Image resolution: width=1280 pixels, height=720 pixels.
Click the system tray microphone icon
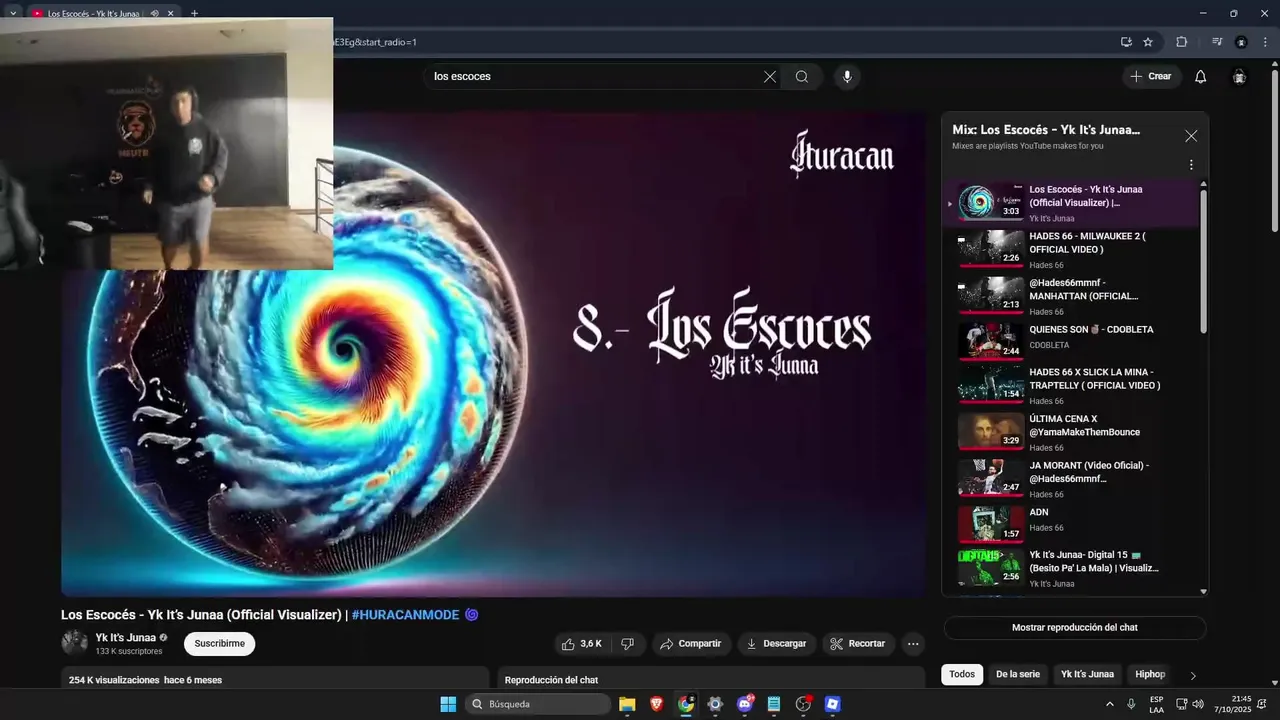coord(1131,704)
